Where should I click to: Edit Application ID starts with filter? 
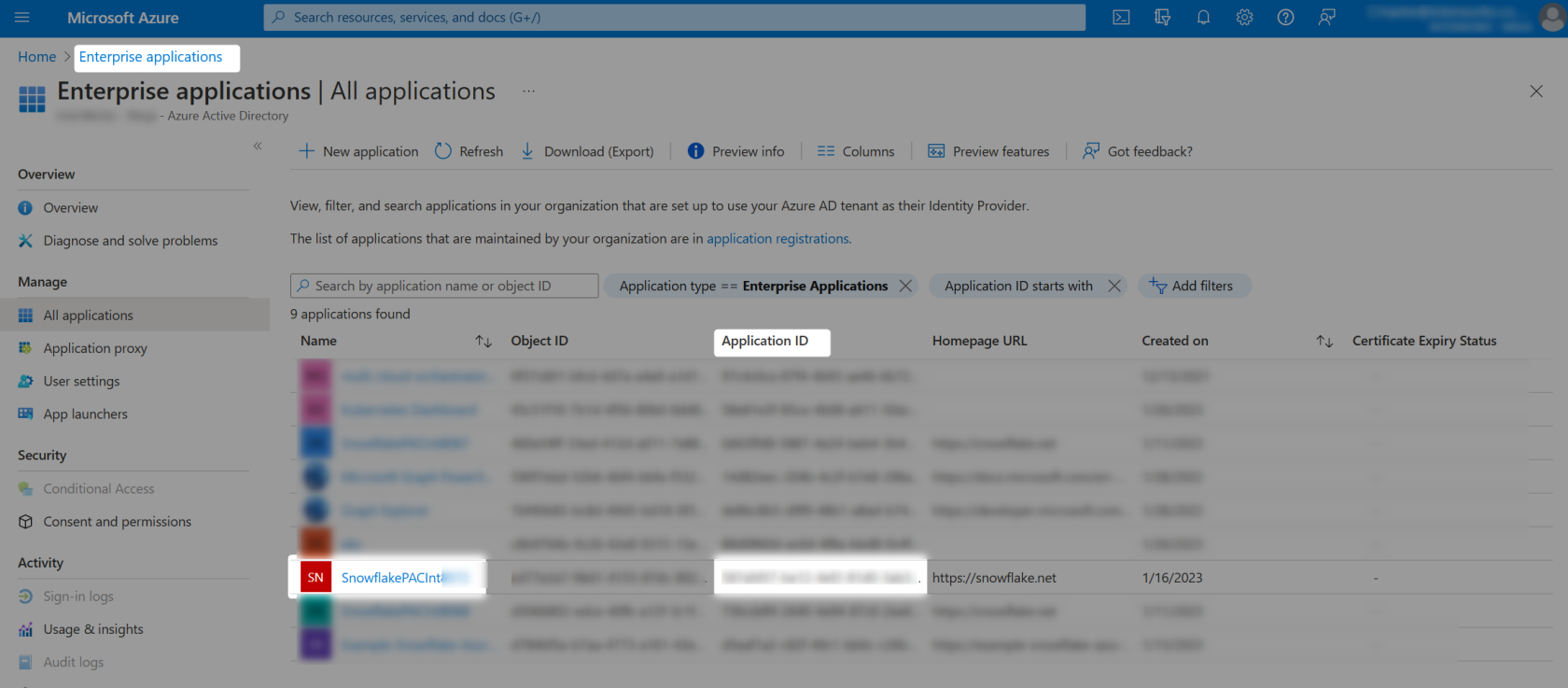[1018, 286]
